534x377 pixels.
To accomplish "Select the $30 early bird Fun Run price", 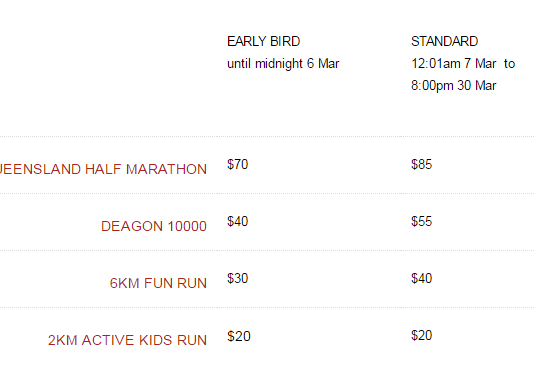I will [x=238, y=278].
